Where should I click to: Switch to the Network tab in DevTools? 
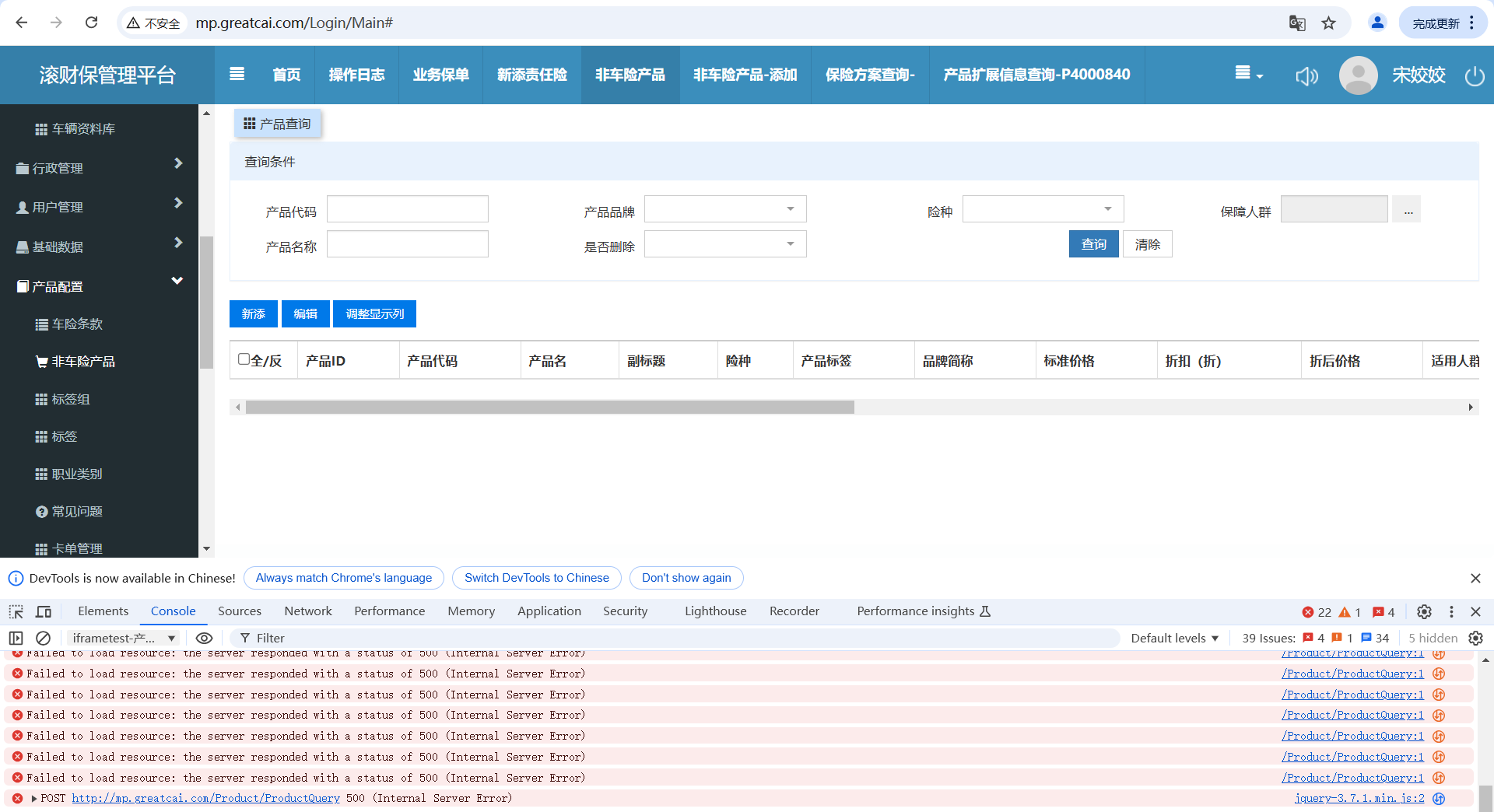pyautogui.click(x=307, y=611)
